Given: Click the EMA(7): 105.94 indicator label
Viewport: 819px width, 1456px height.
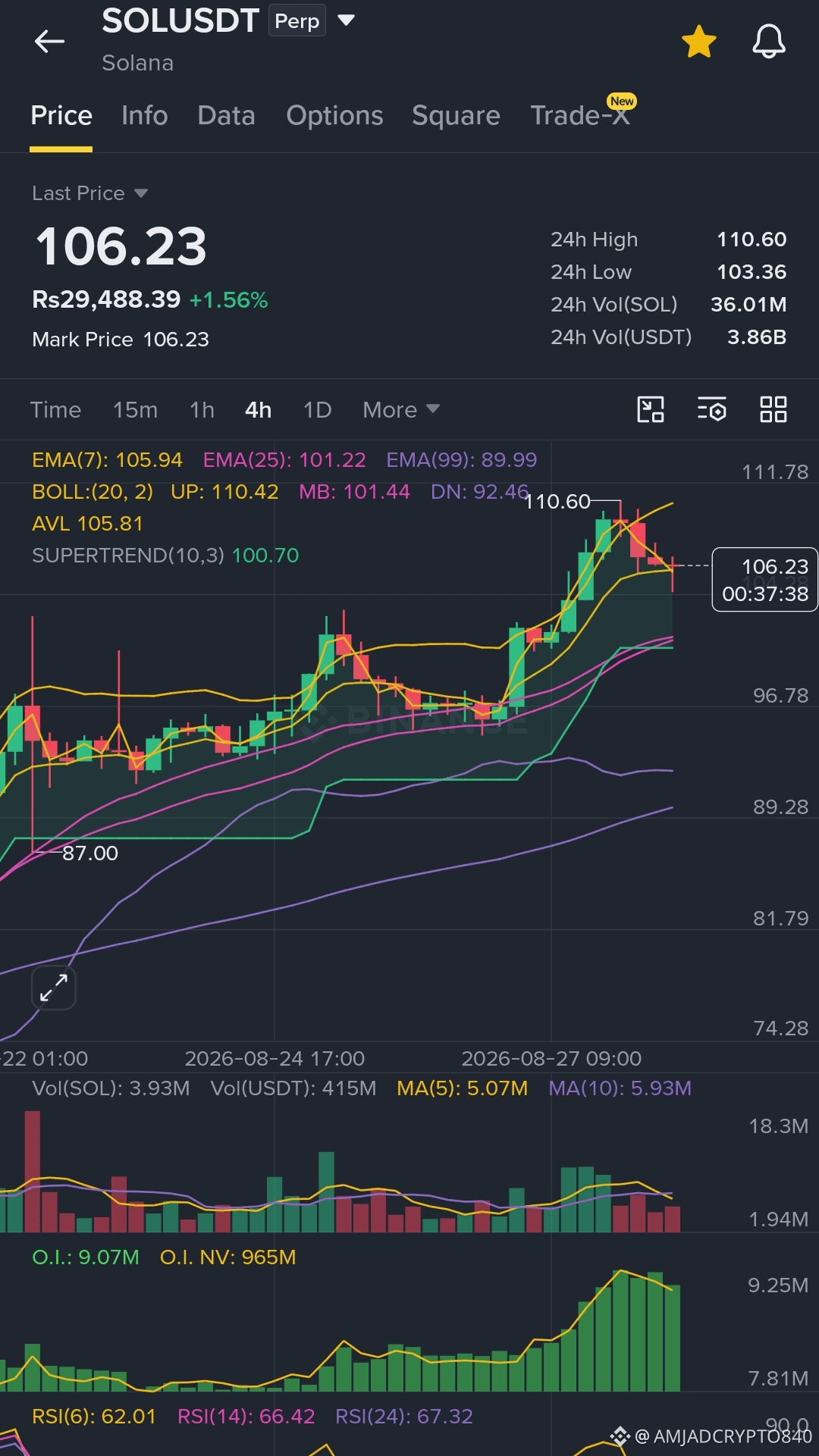Looking at the screenshot, I should [x=107, y=460].
